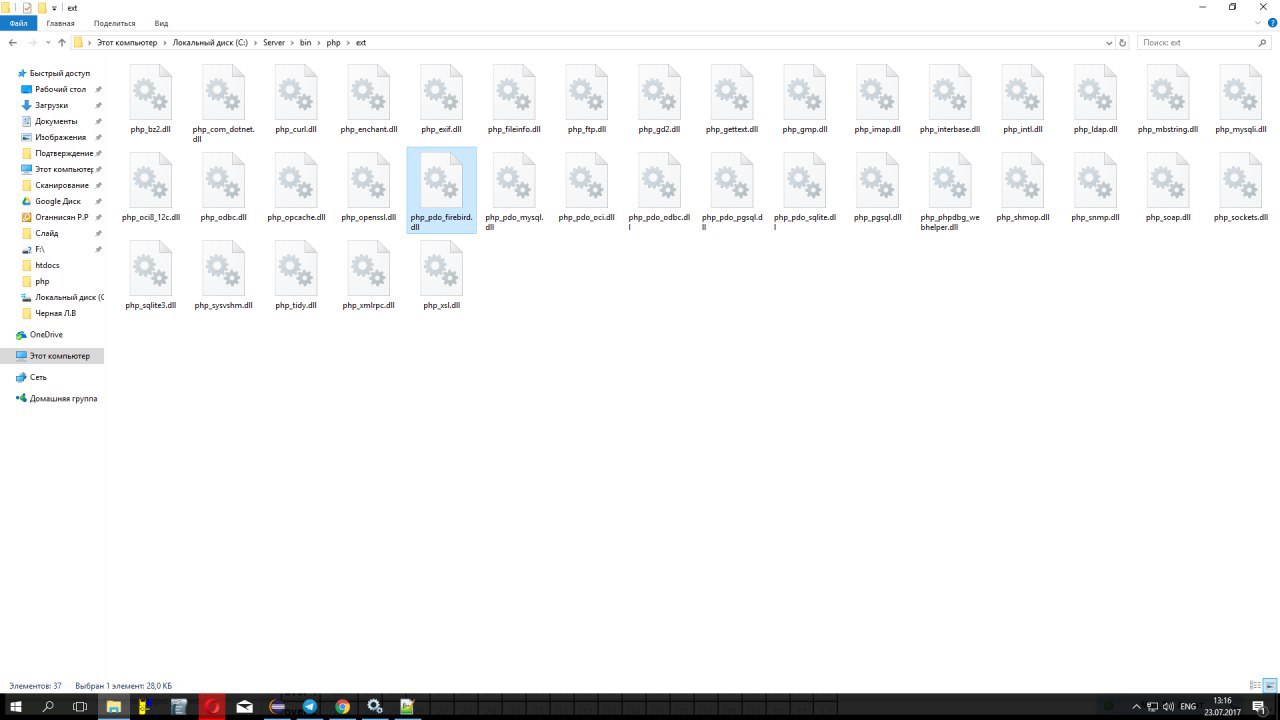Go up one folder level
1280x720 pixels.
coord(62,43)
